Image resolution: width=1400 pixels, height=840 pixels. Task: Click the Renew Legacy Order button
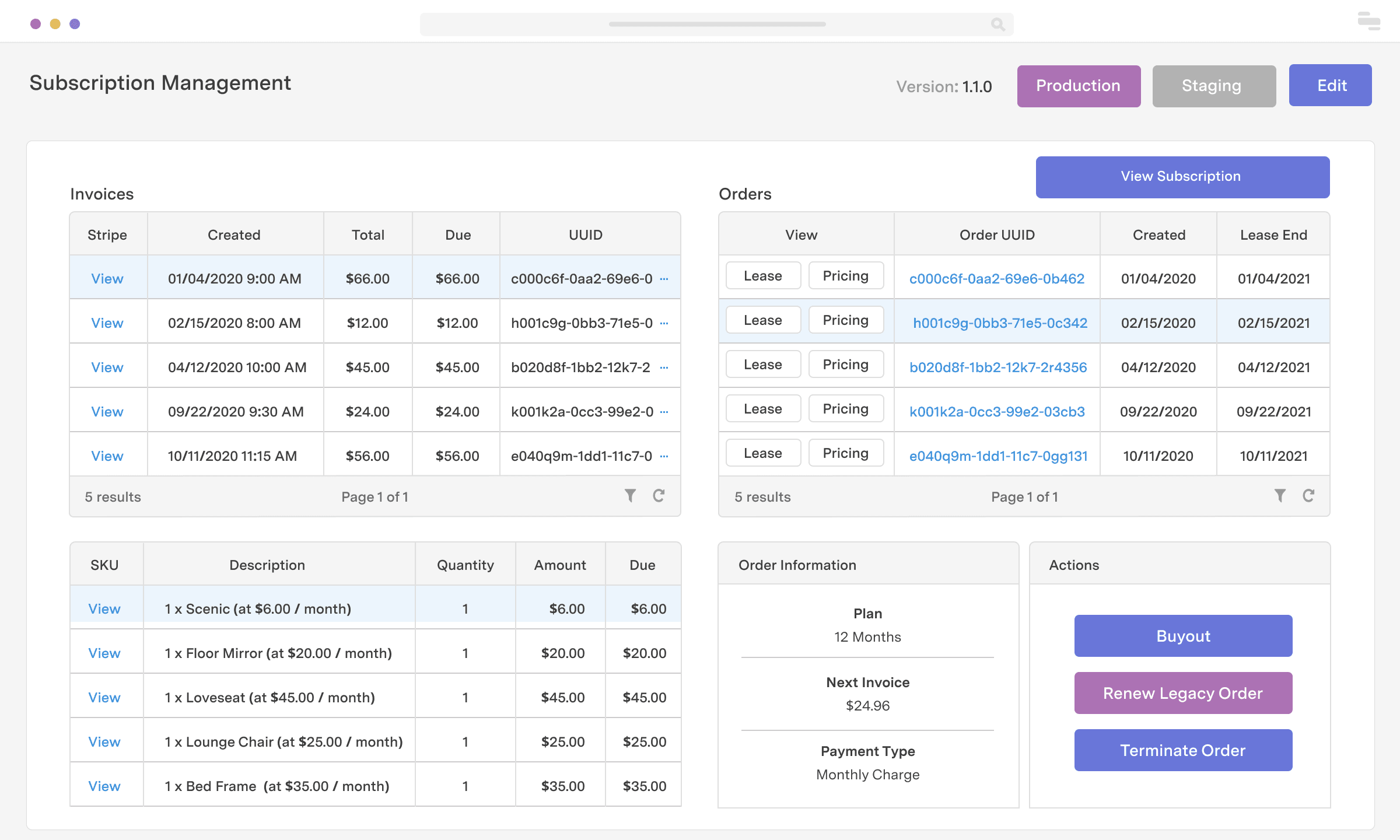(1182, 693)
